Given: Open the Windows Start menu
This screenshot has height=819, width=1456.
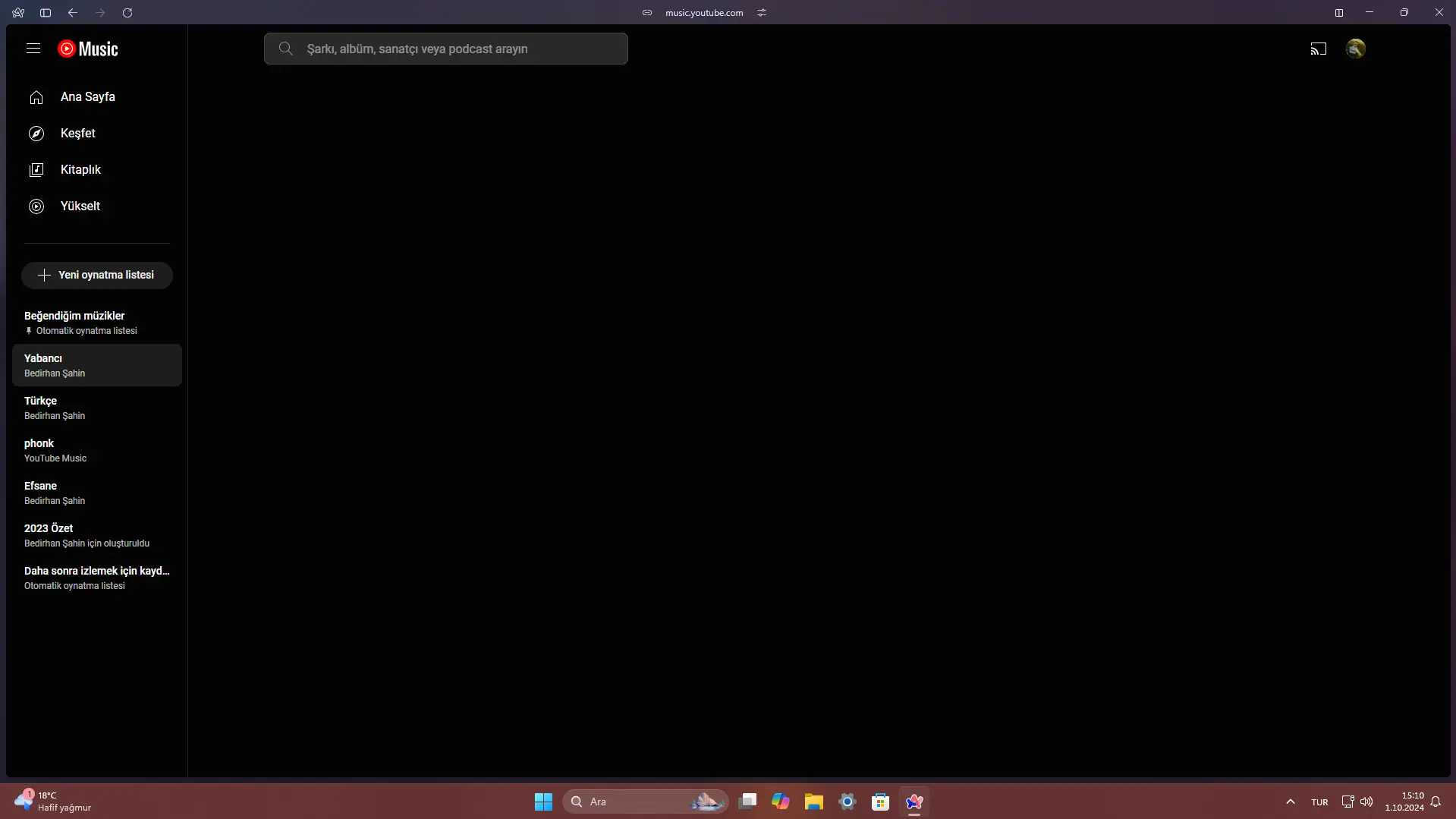Looking at the screenshot, I should pyautogui.click(x=543, y=802).
